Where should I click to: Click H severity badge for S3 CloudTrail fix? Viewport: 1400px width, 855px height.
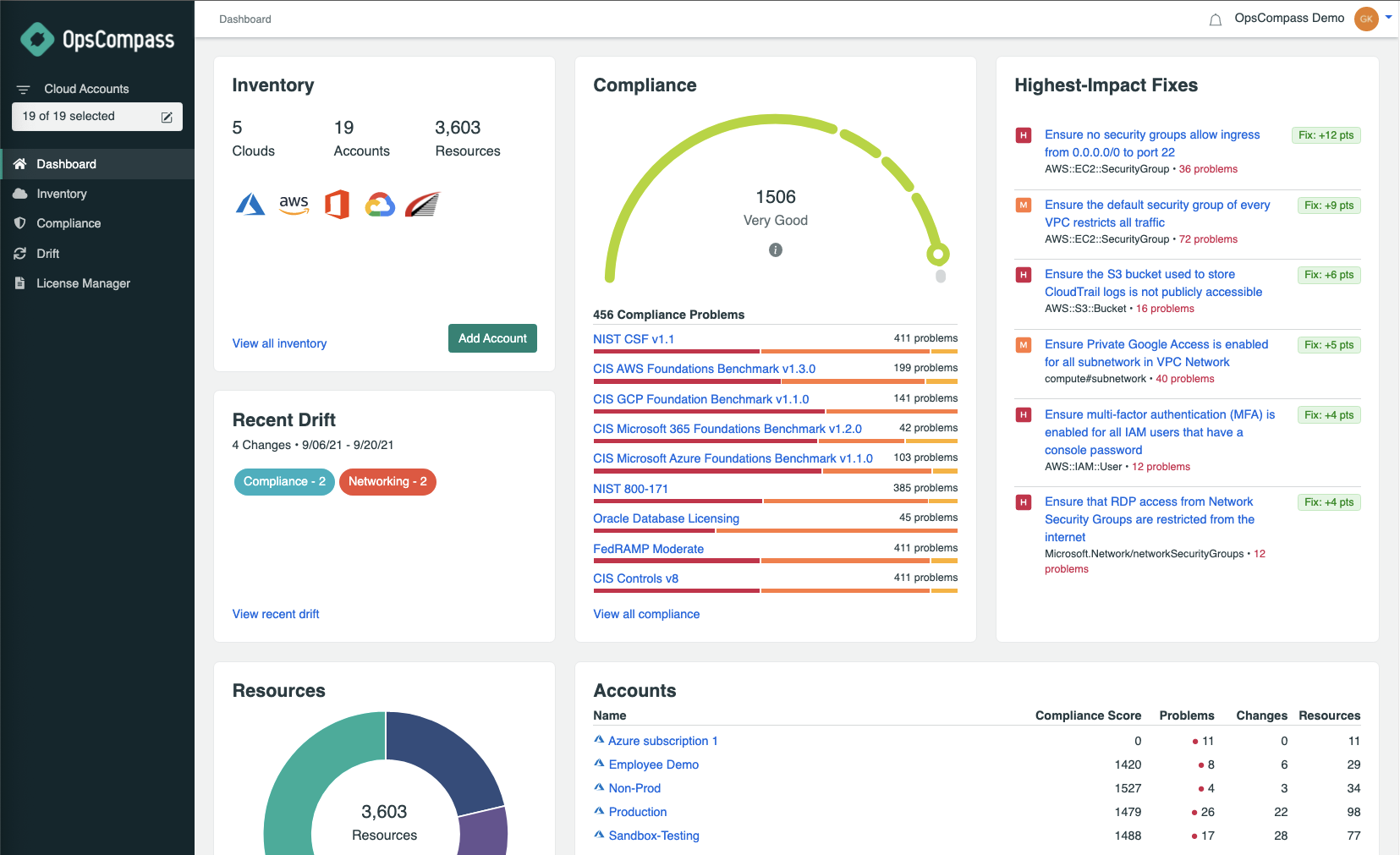tap(1024, 275)
